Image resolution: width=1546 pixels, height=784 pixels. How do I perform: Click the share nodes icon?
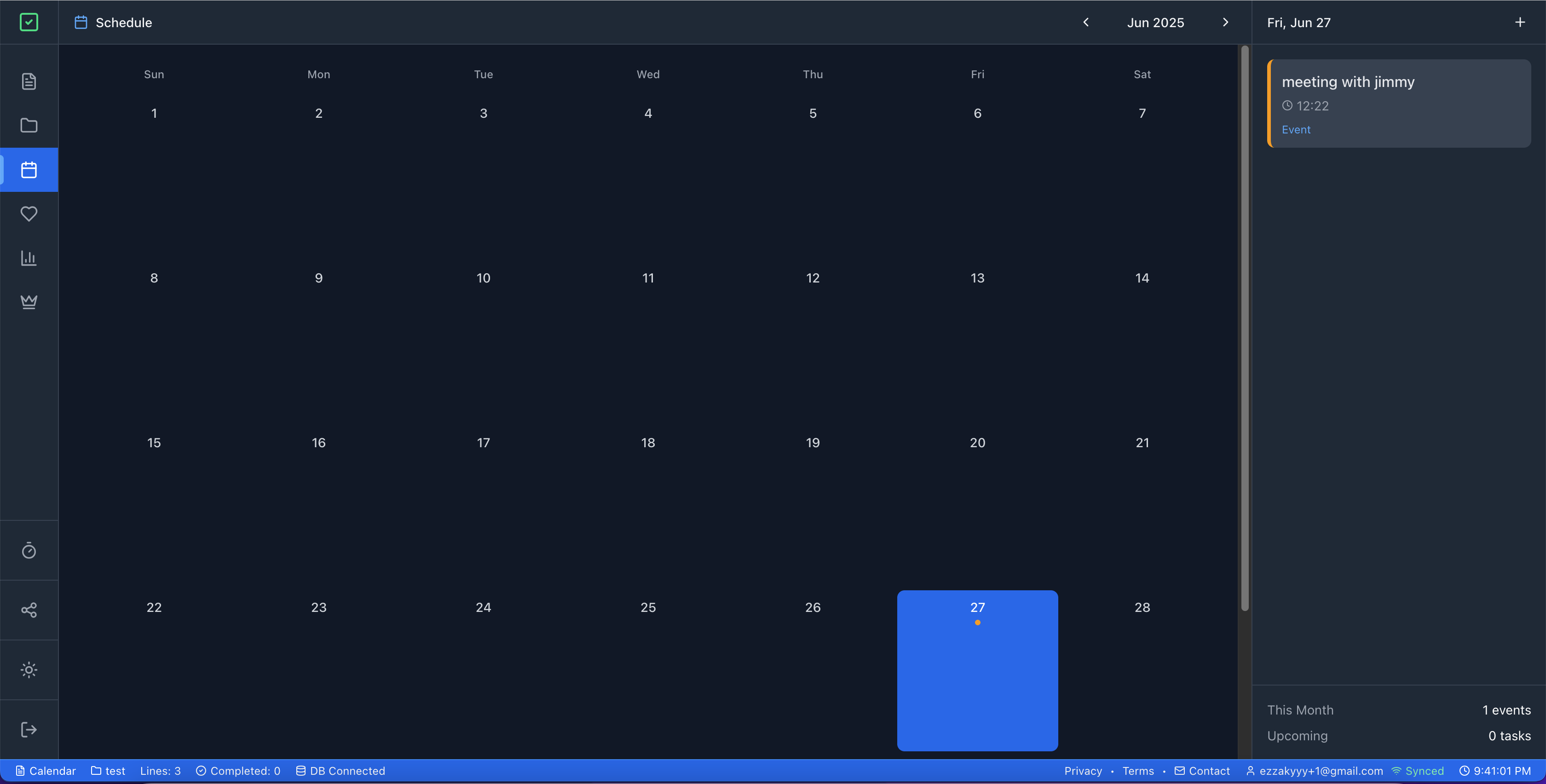pyautogui.click(x=29, y=610)
